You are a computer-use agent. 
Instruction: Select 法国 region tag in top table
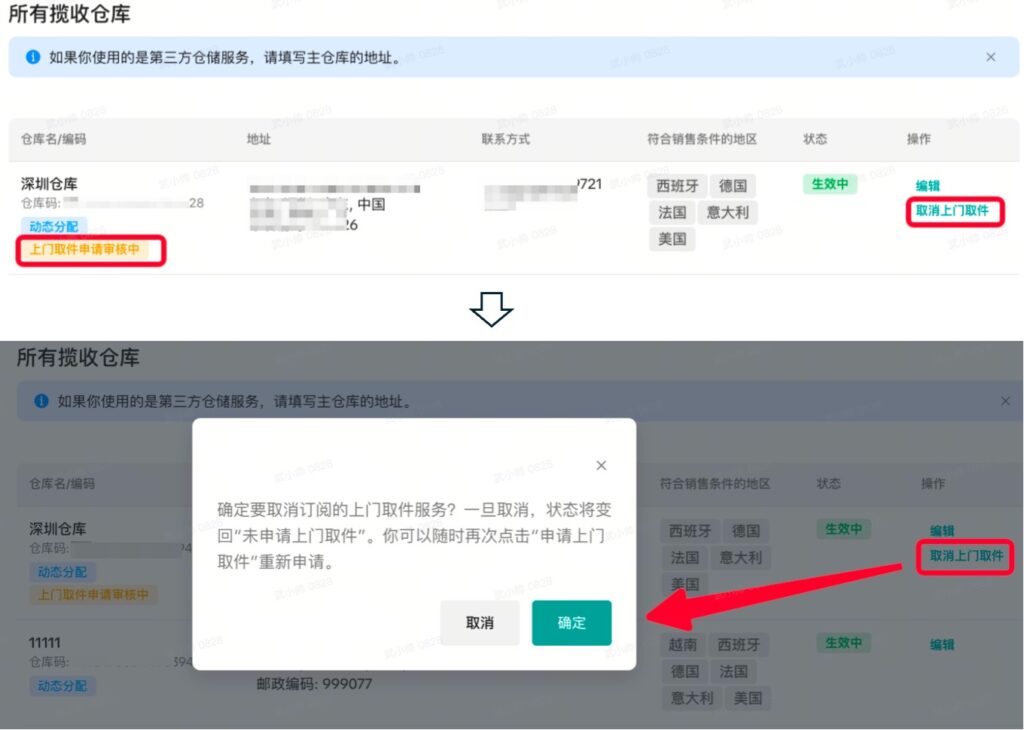672,212
